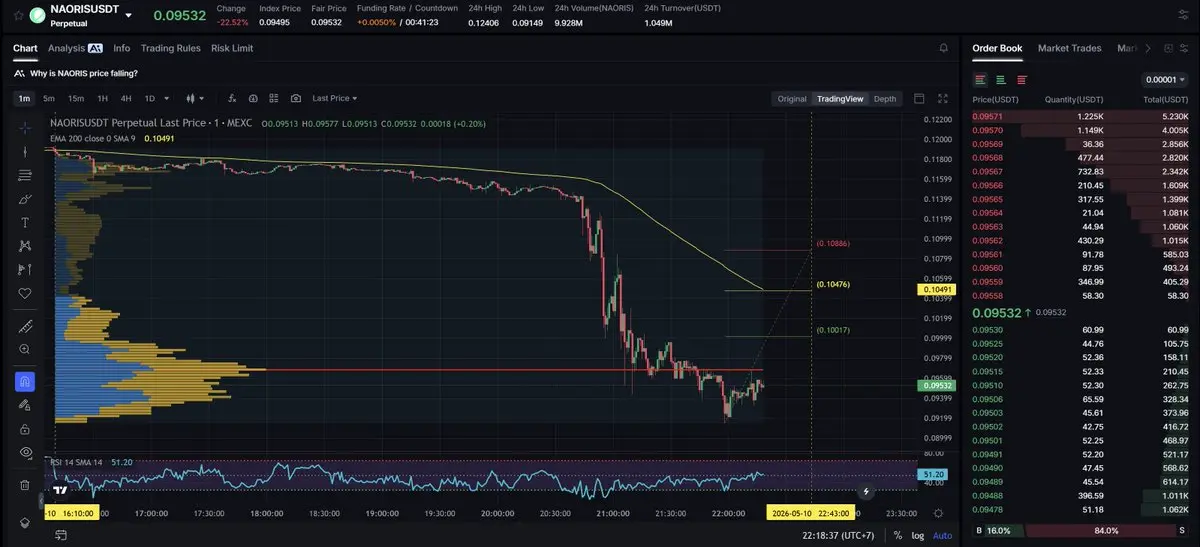Viewport: 1200px width, 547px height.
Task: Select the zoom in tool
Action: click(x=26, y=350)
